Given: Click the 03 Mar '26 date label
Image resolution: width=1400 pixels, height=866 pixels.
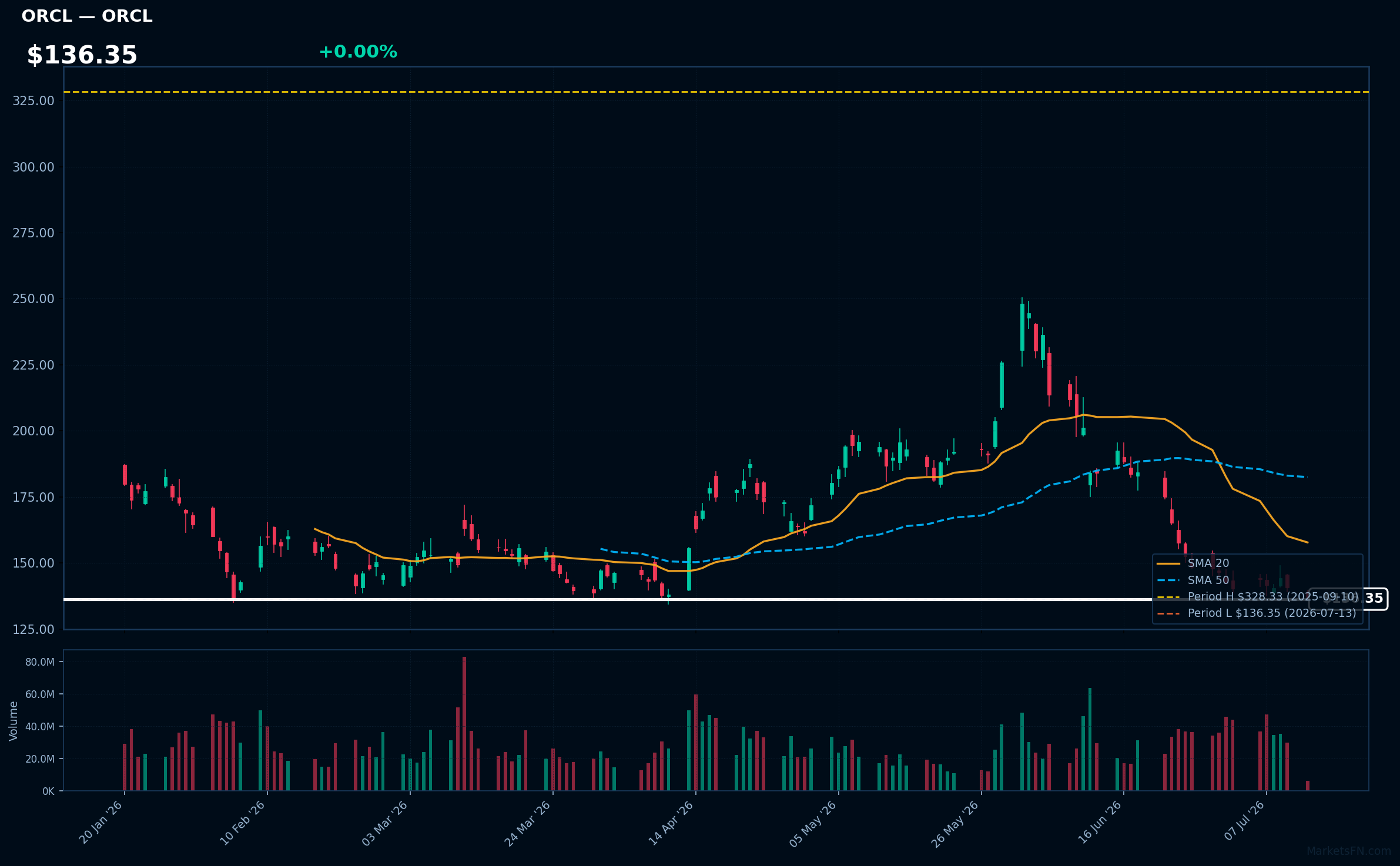Looking at the screenshot, I should (385, 823).
